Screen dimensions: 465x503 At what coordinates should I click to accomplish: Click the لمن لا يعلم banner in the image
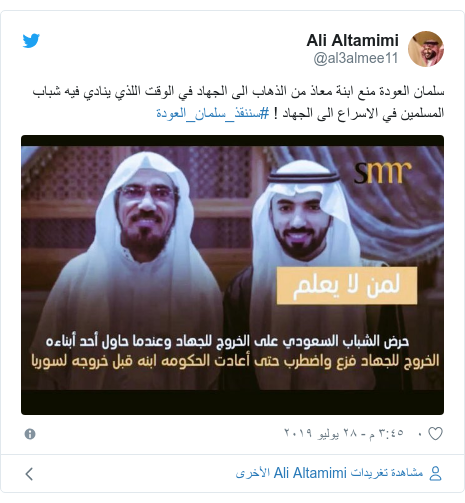347,285
